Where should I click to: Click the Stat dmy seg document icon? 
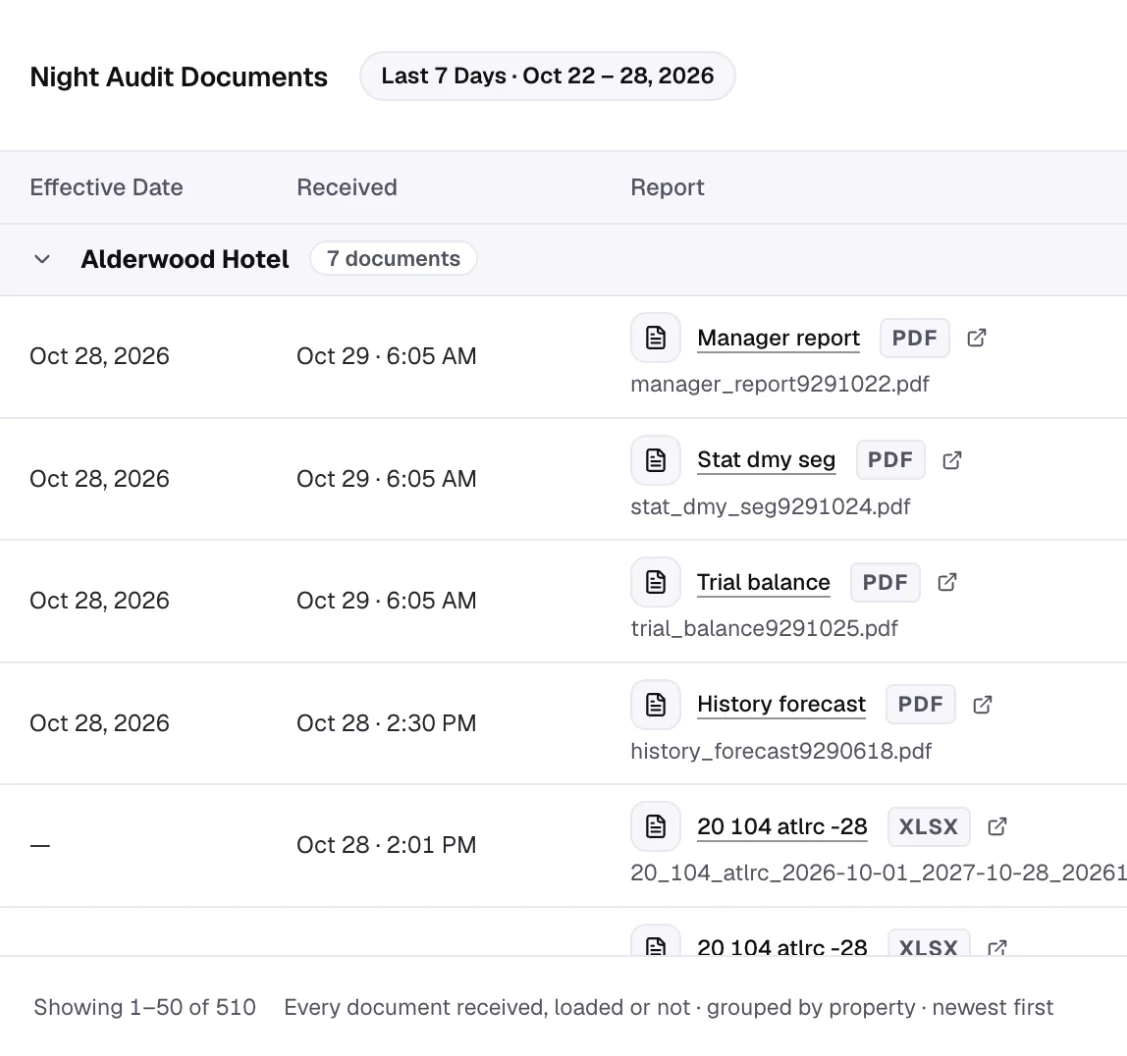(x=656, y=459)
